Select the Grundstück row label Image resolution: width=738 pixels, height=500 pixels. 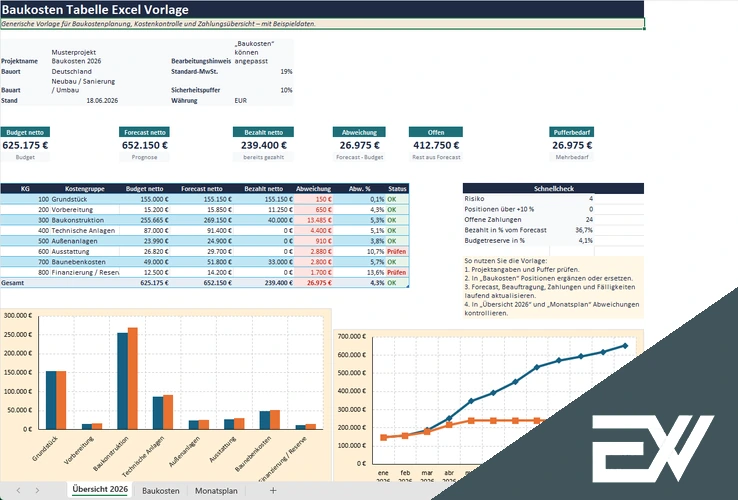(69, 199)
